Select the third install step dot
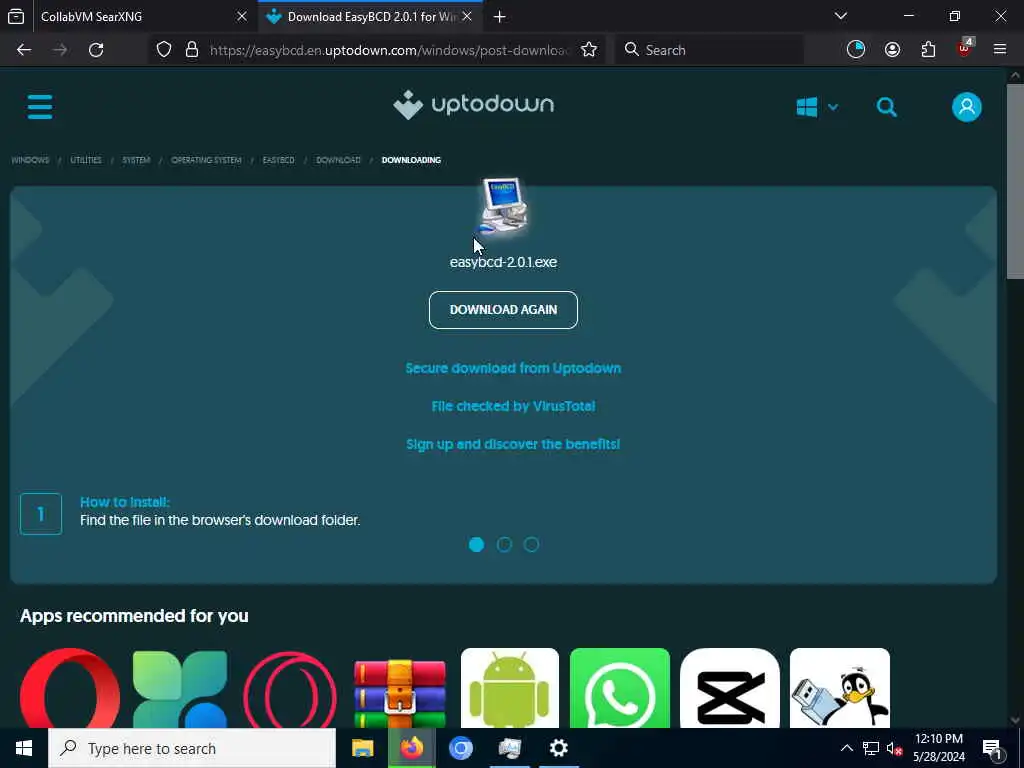The width and height of the screenshot is (1024, 768). click(x=532, y=545)
